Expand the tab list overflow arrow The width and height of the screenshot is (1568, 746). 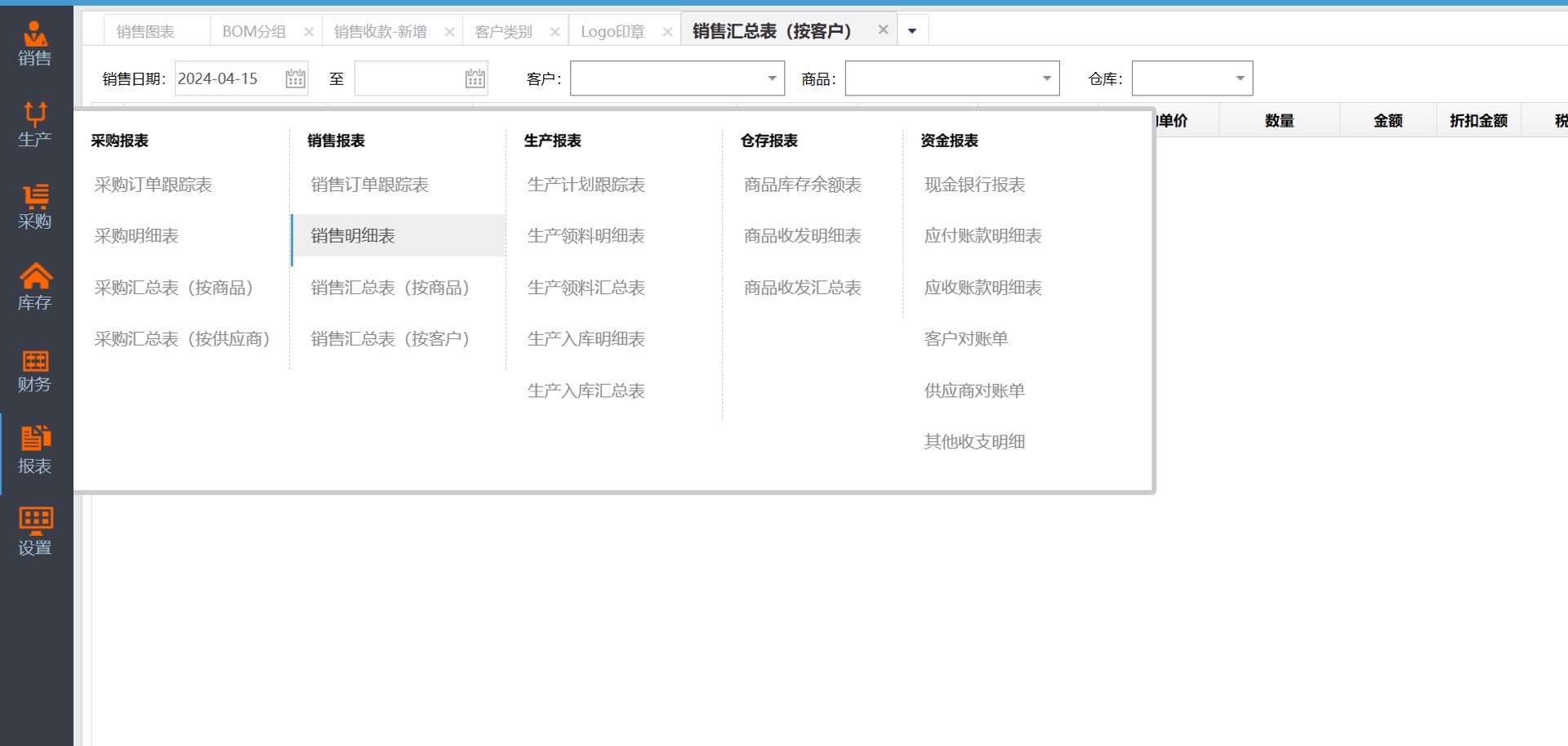point(912,31)
